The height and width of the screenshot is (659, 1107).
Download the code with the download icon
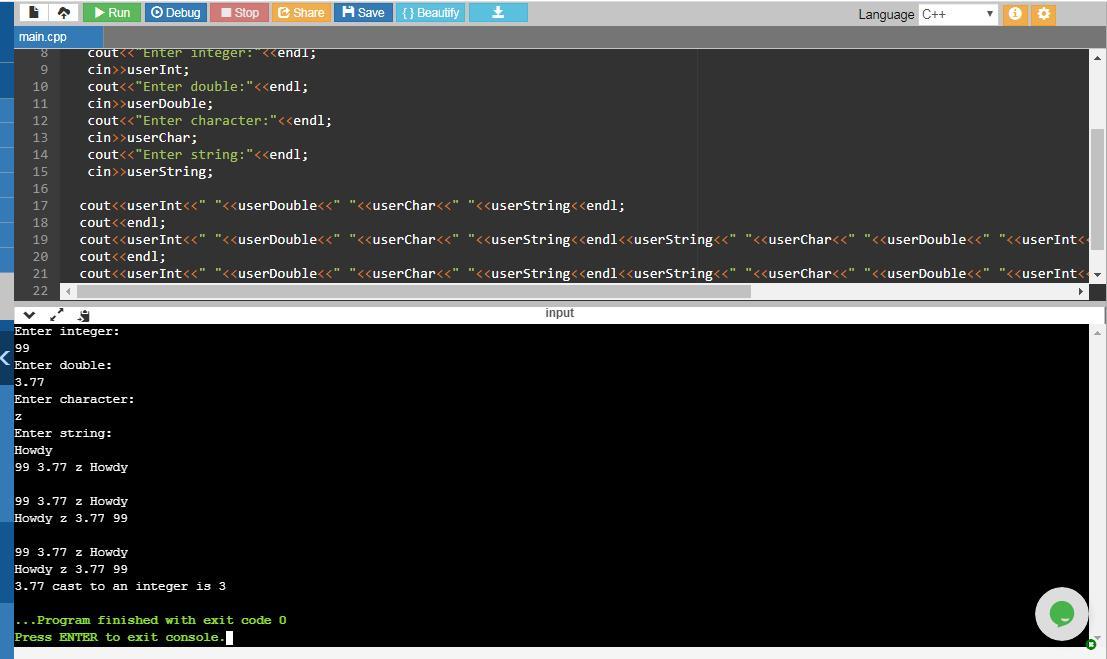[498, 13]
